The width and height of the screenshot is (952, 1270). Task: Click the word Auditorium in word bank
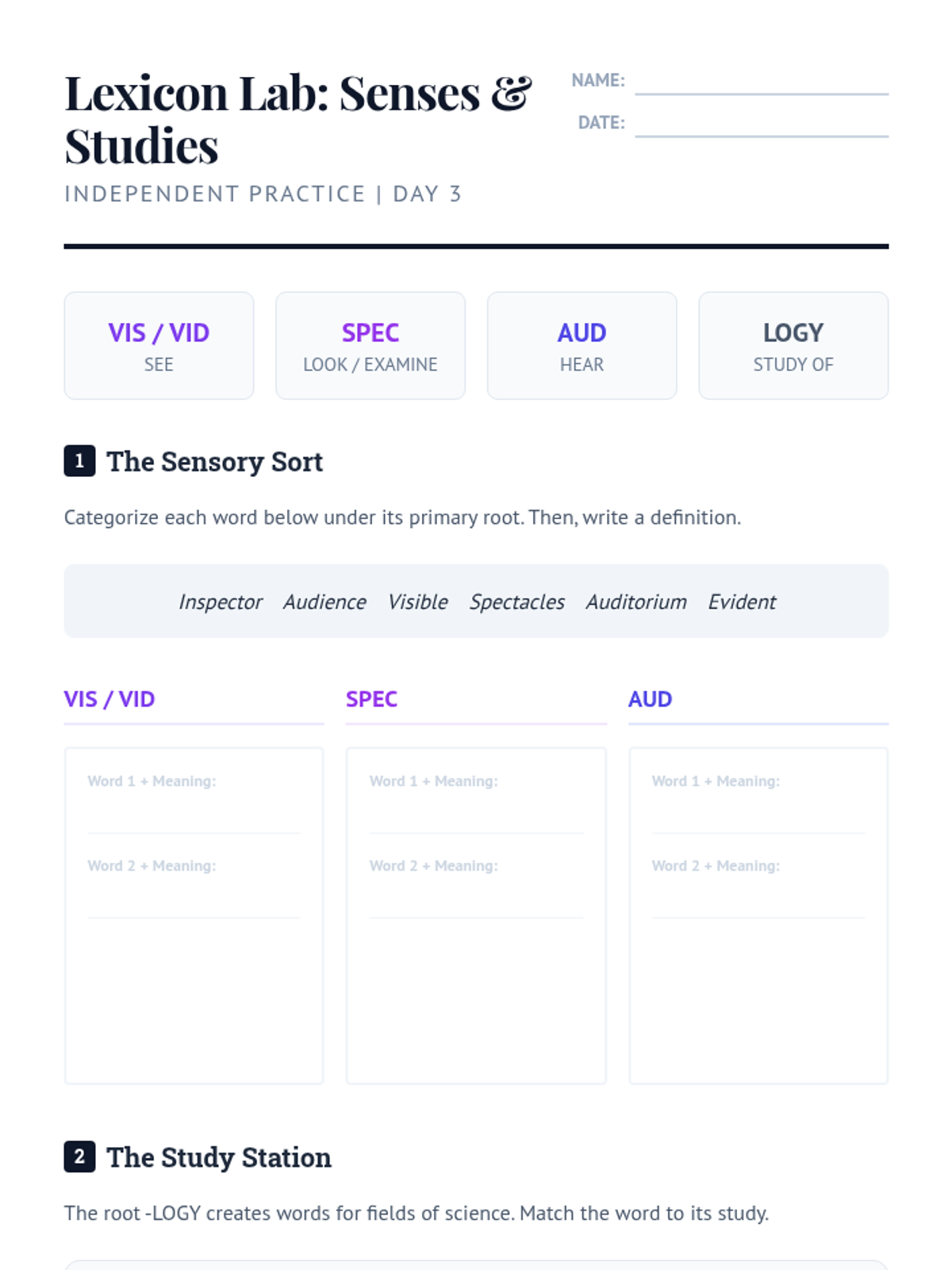(636, 602)
